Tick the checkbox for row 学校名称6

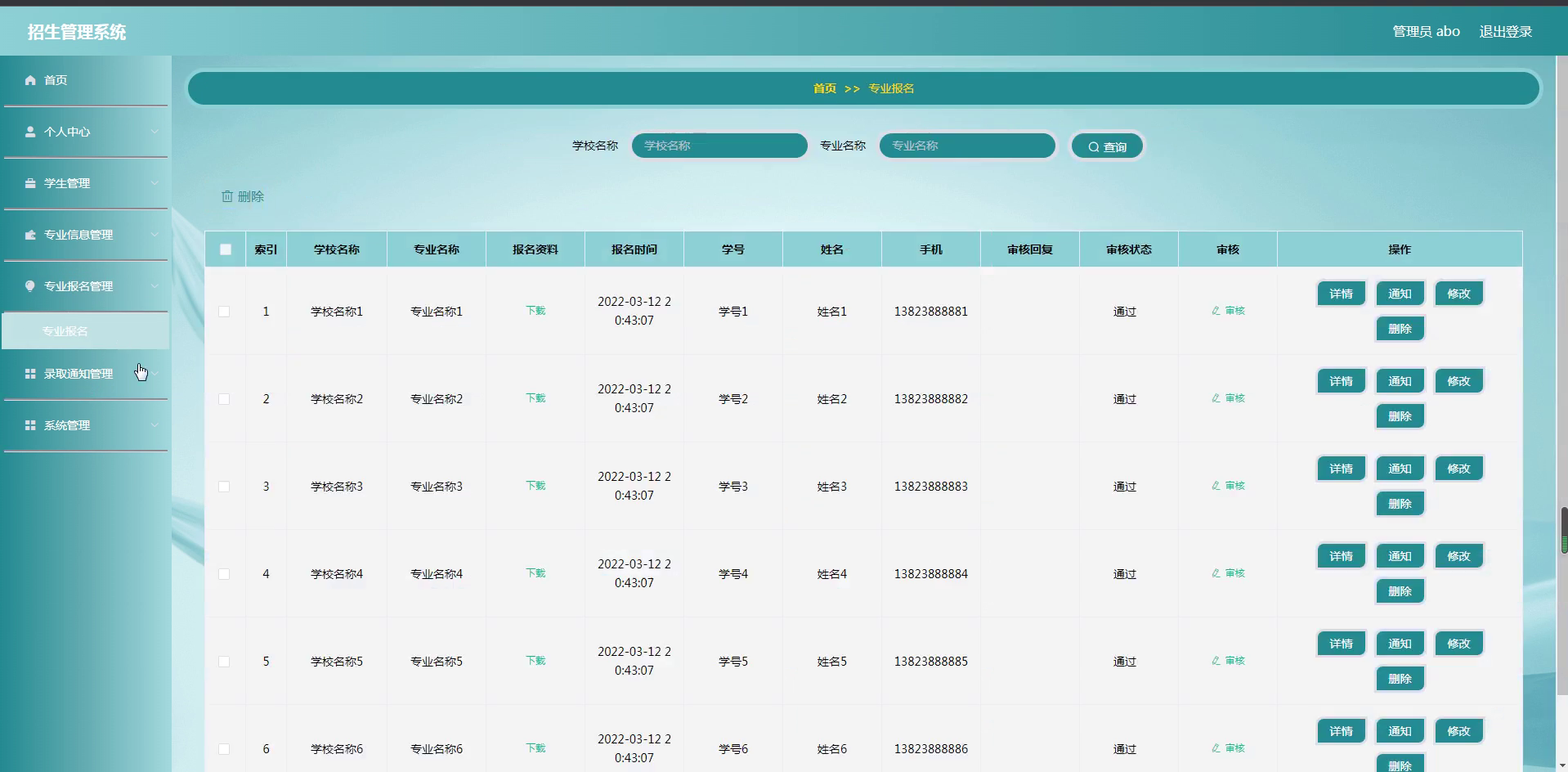point(224,749)
